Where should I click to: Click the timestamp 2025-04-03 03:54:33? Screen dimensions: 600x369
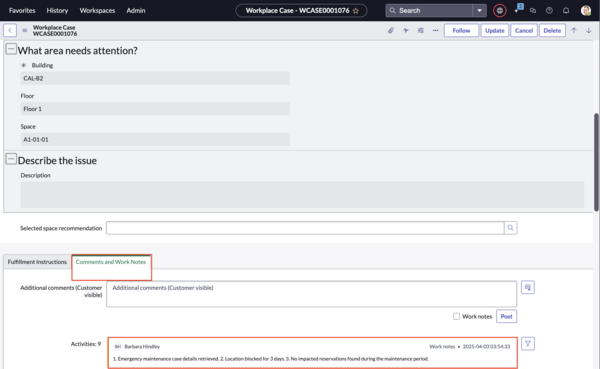pos(486,346)
